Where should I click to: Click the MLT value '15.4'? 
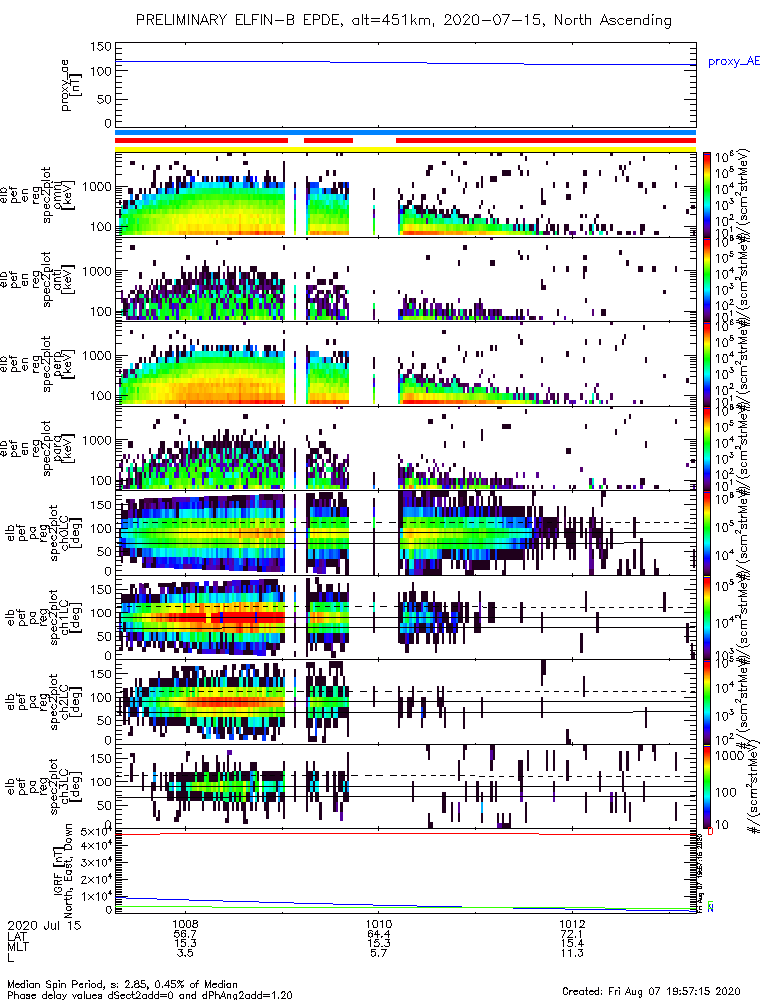coord(572,943)
